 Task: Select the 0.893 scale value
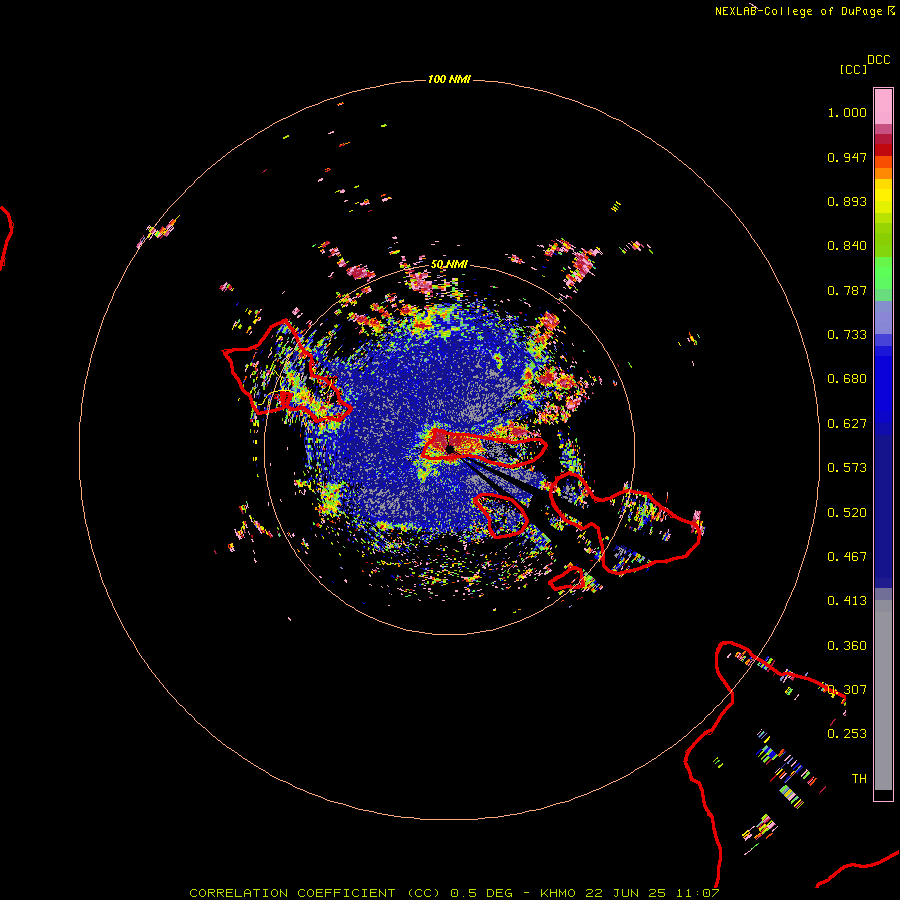(847, 201)
